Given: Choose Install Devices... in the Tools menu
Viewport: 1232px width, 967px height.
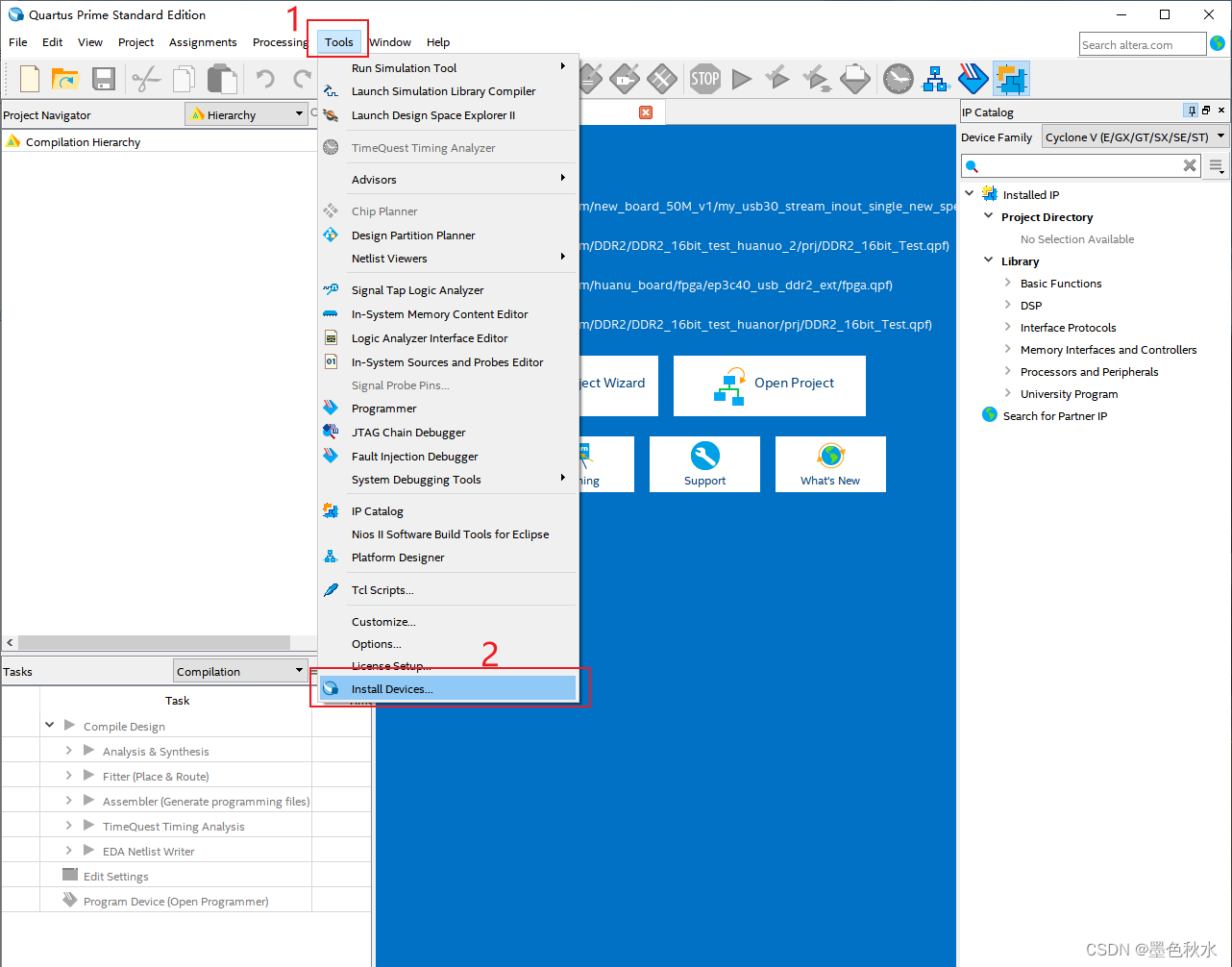Looking at the screenshot, I should 448,688.
